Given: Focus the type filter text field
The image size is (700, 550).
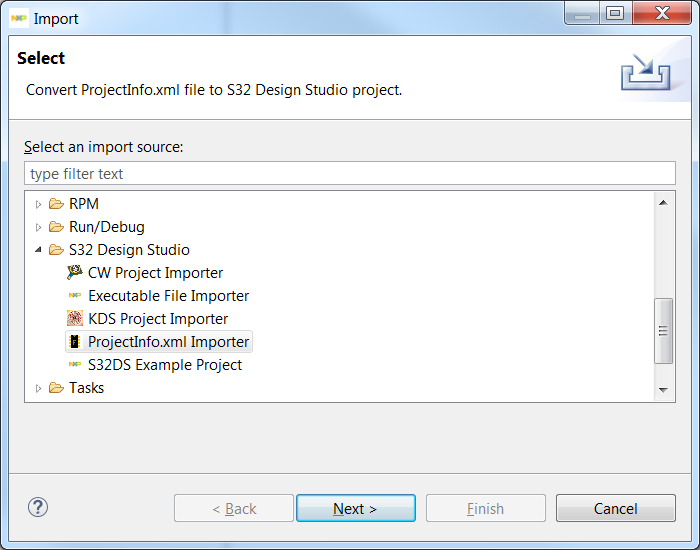Looking at the screenshot, I should tap(349, 174).
